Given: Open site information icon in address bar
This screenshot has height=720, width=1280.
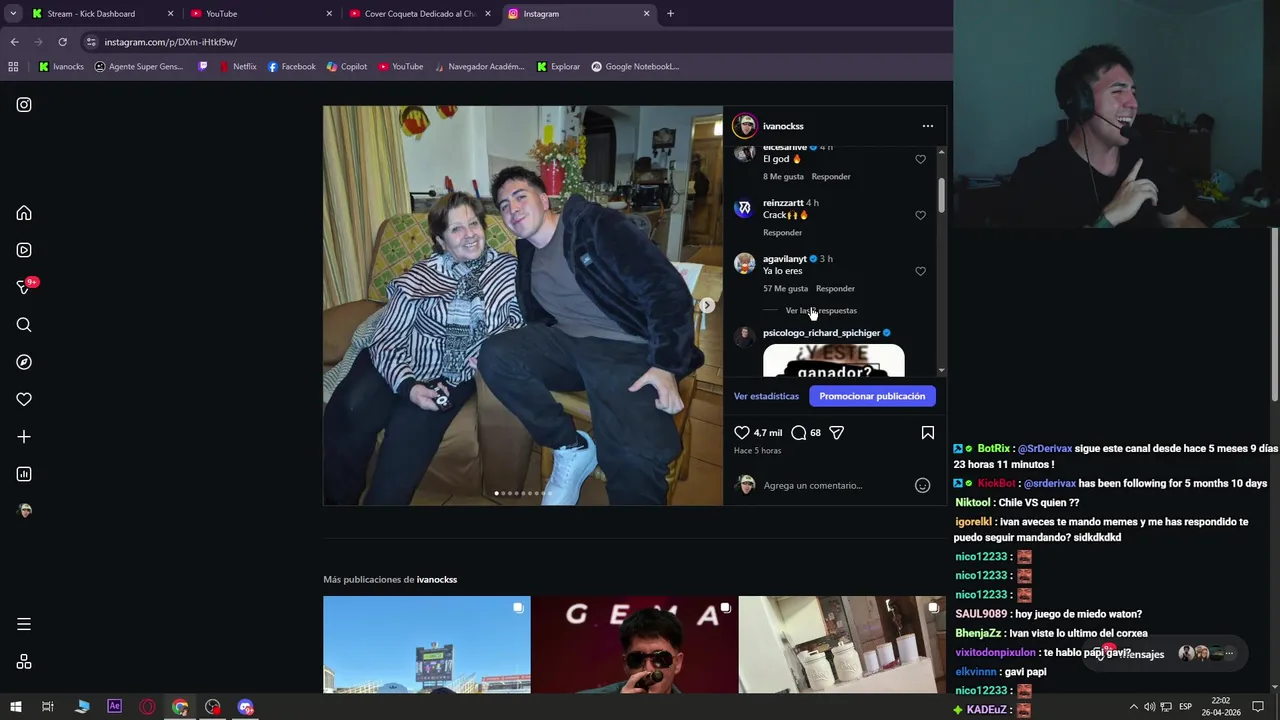Looking at the screenshot, I should [91, 42].
